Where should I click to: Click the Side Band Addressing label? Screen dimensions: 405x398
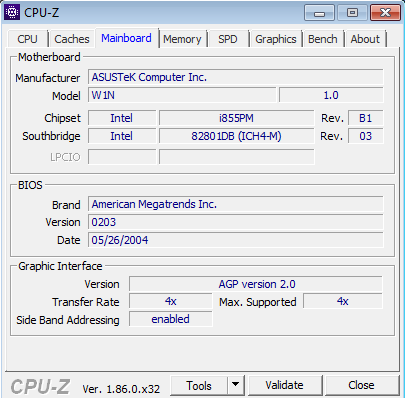pos(68,320)
